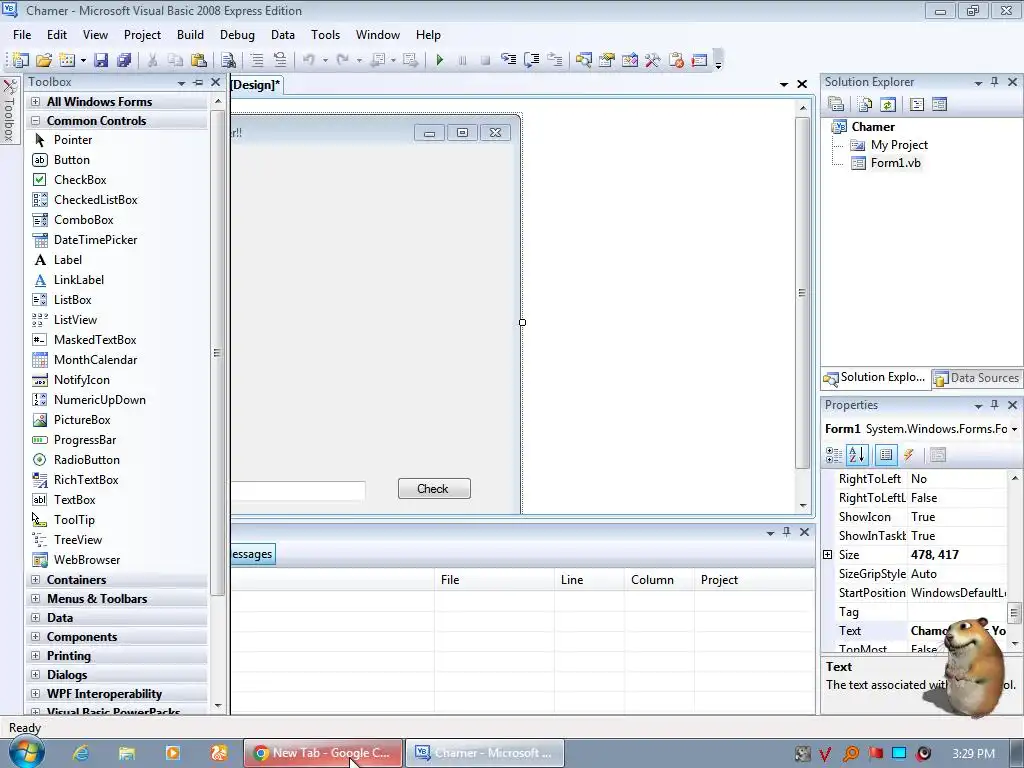The height and width of the screenshot is (768, 1024).
Task: Open Toolbox from the crossed-tools toolbar icon
Action: [x=652, y=60]
